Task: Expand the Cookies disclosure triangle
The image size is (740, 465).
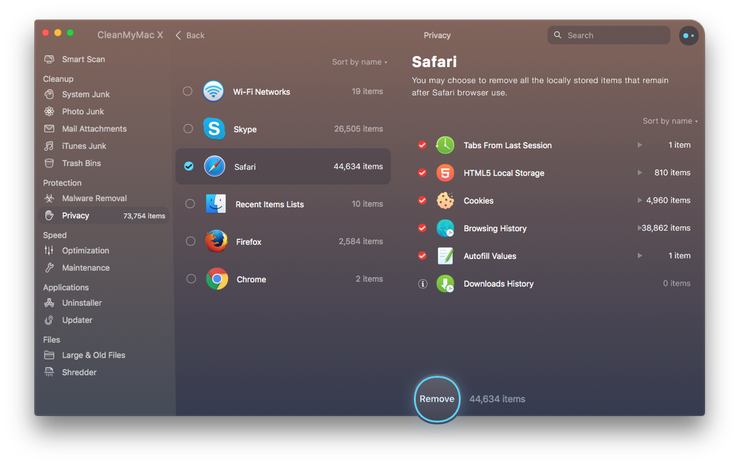Action: pyautogui.click(x=639, y=200)
